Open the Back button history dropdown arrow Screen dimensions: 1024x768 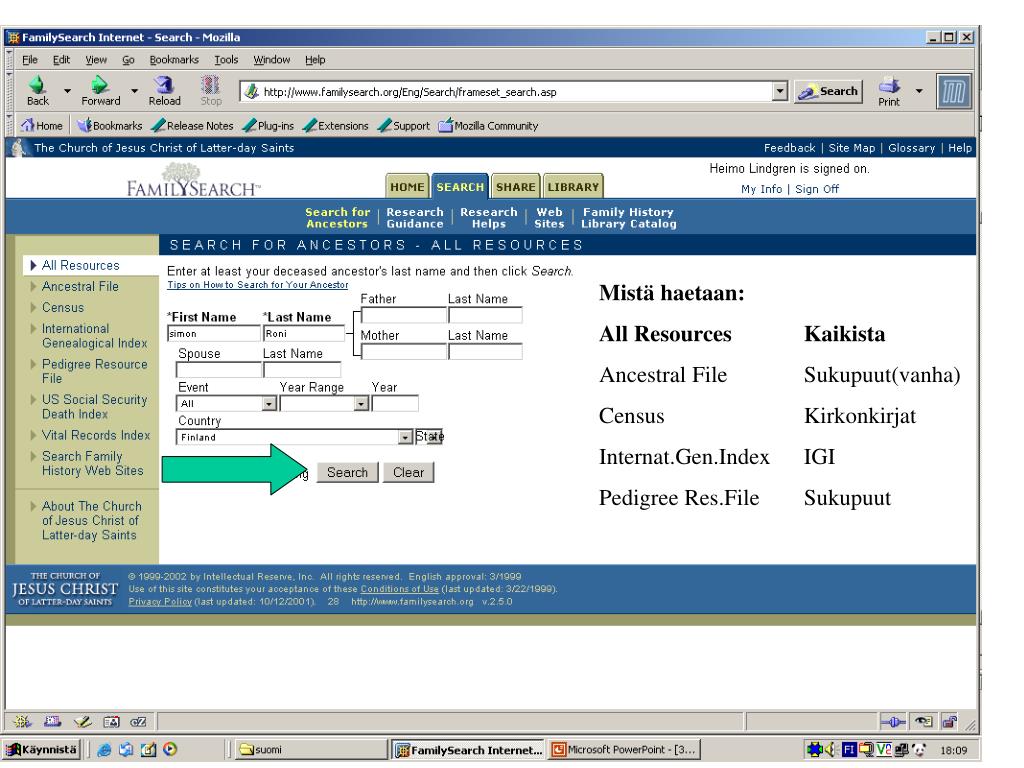[67, 91]
